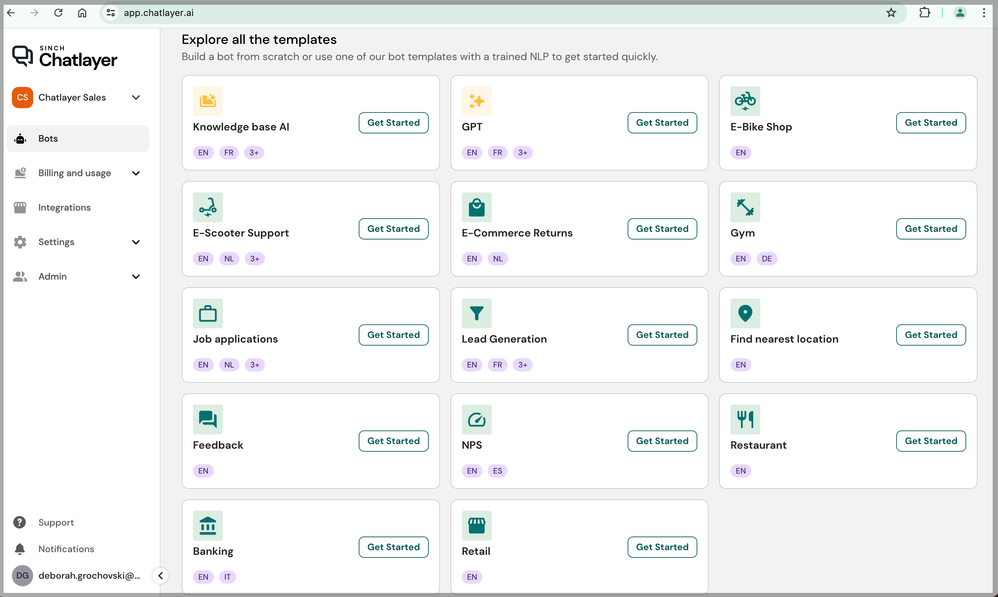The height and width of the screenshot is (597, 998).
Task: Get Started with NPS template
Action: click(x=662, y=441)
